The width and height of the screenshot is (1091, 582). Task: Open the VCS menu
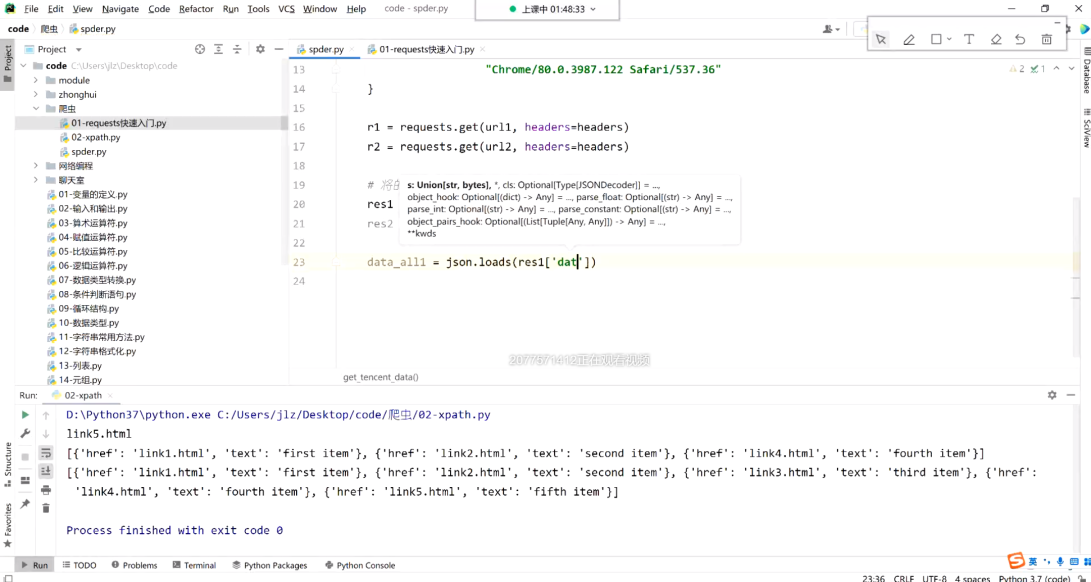pyautogui.click(x=286, y=9)
